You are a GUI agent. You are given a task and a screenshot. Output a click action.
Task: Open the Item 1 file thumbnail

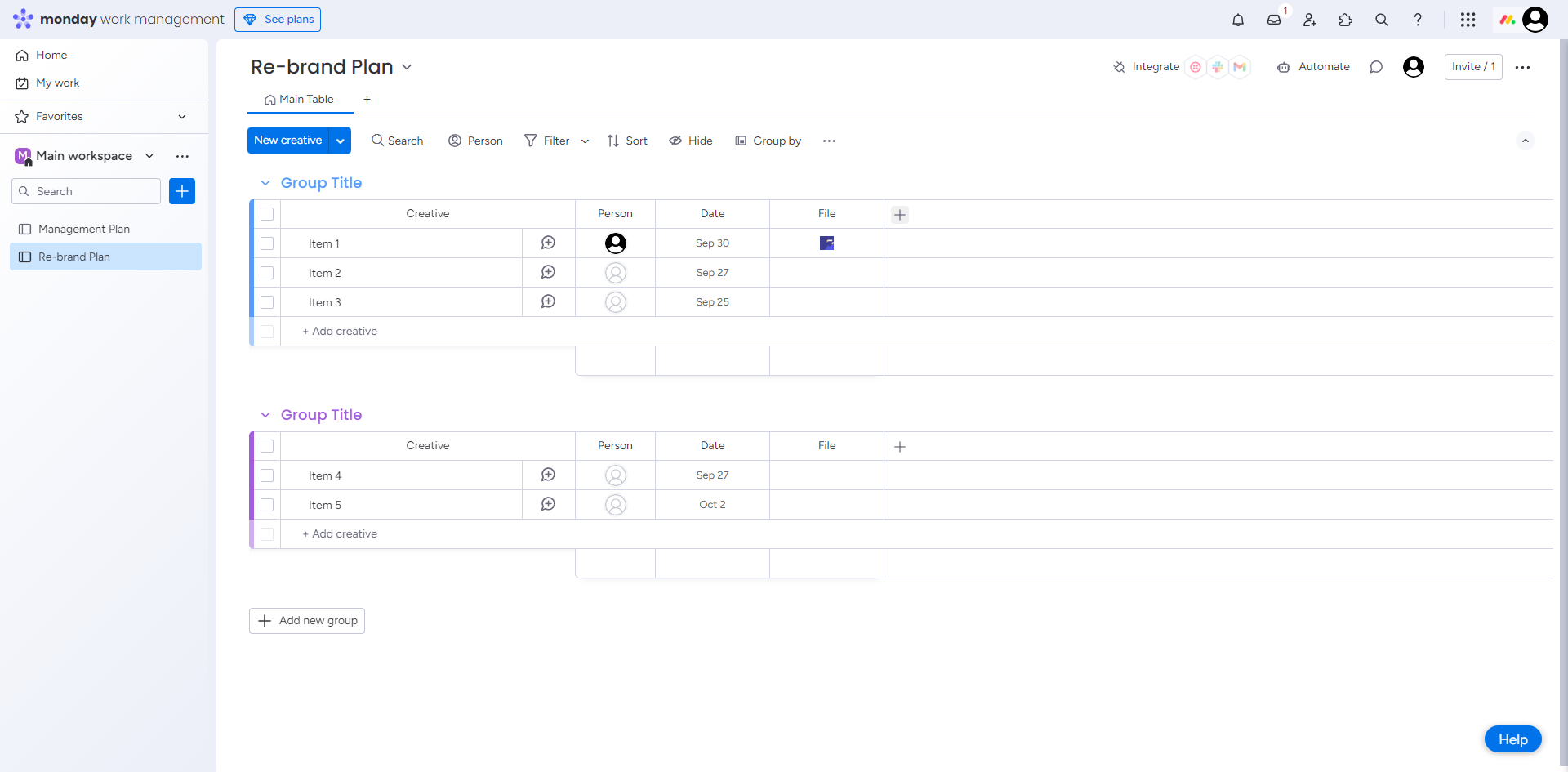pyautogui.click(x=826, y=243)
